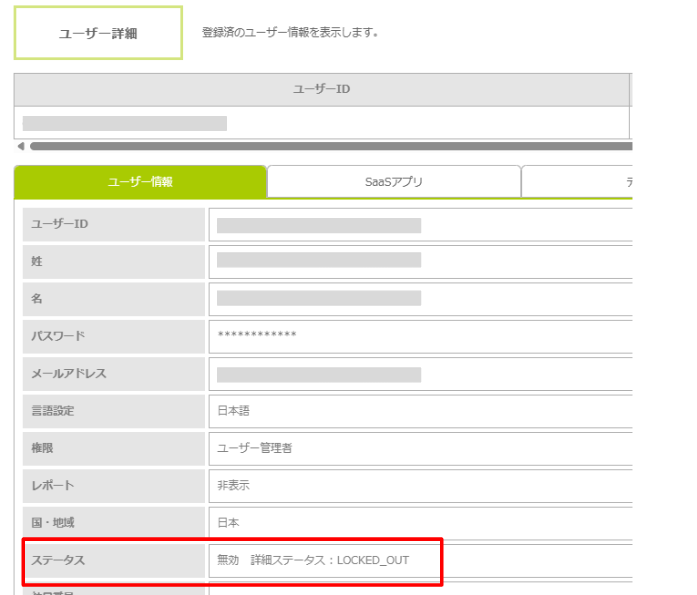697x595 pixels.
Task: Click the パスワード row label
Action: tap(114, 336)
